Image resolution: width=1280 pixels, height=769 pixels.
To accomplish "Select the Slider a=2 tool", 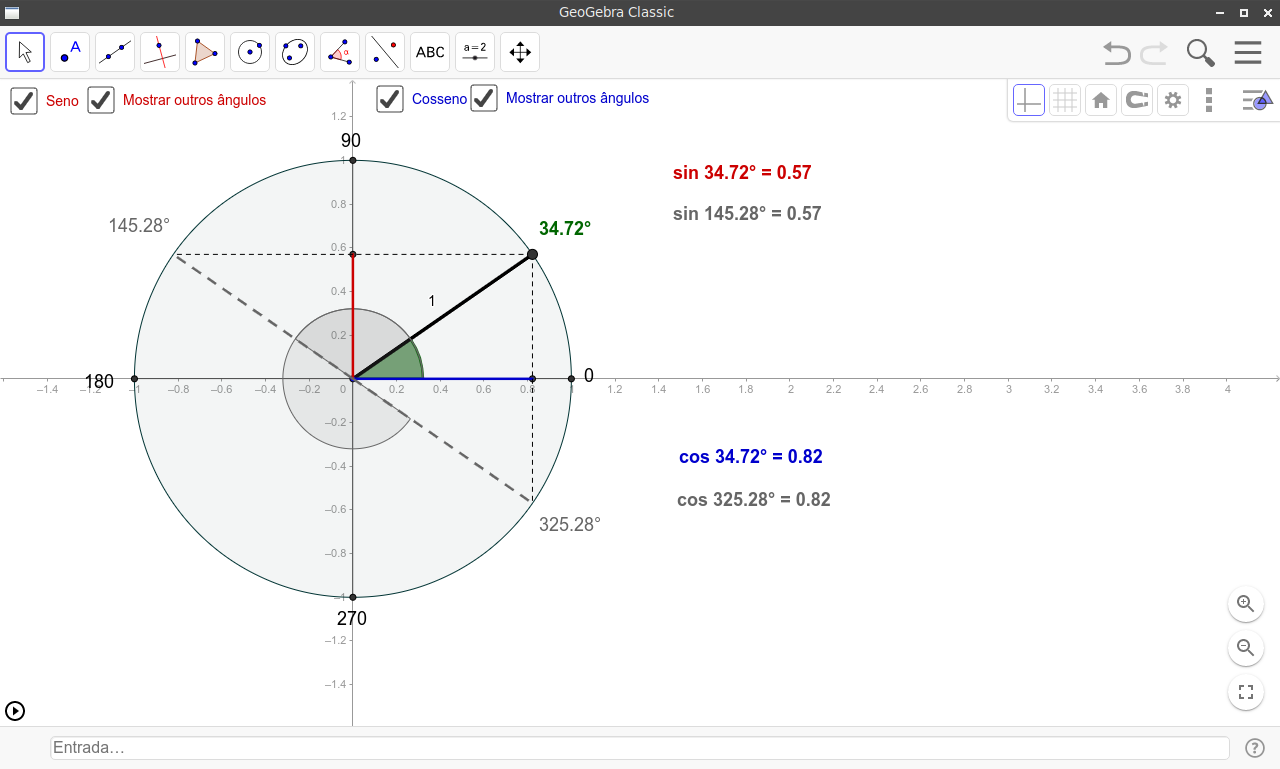I will [x=475, y=52].
